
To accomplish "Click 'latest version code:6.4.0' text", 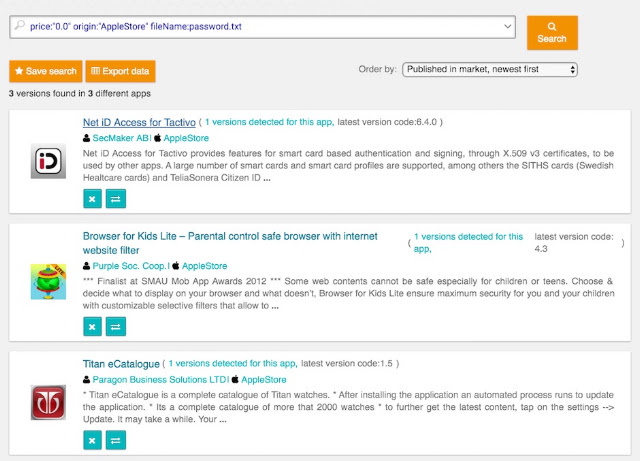I will point(387,122).
